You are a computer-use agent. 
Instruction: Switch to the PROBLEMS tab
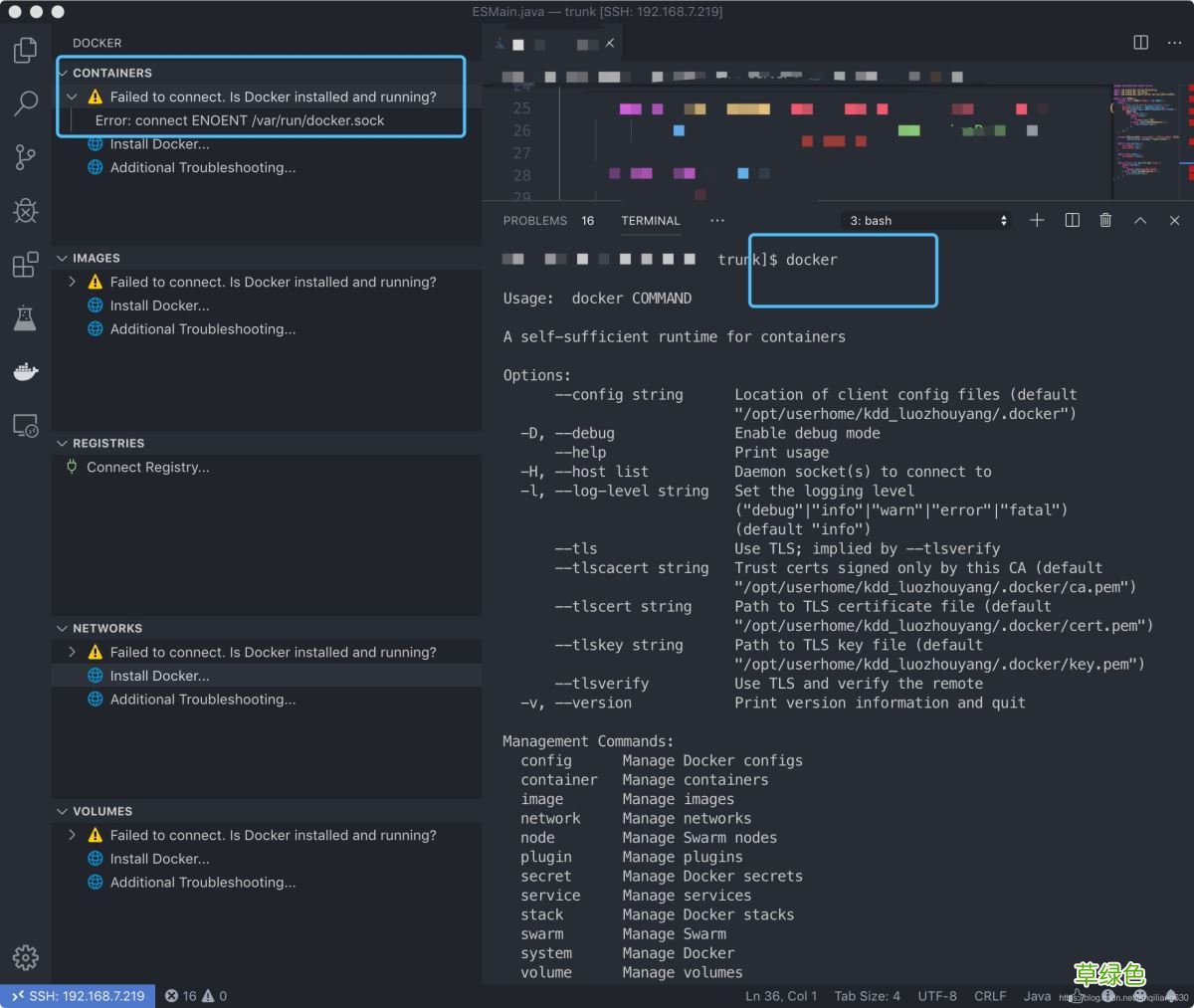(x=535, y=221)
